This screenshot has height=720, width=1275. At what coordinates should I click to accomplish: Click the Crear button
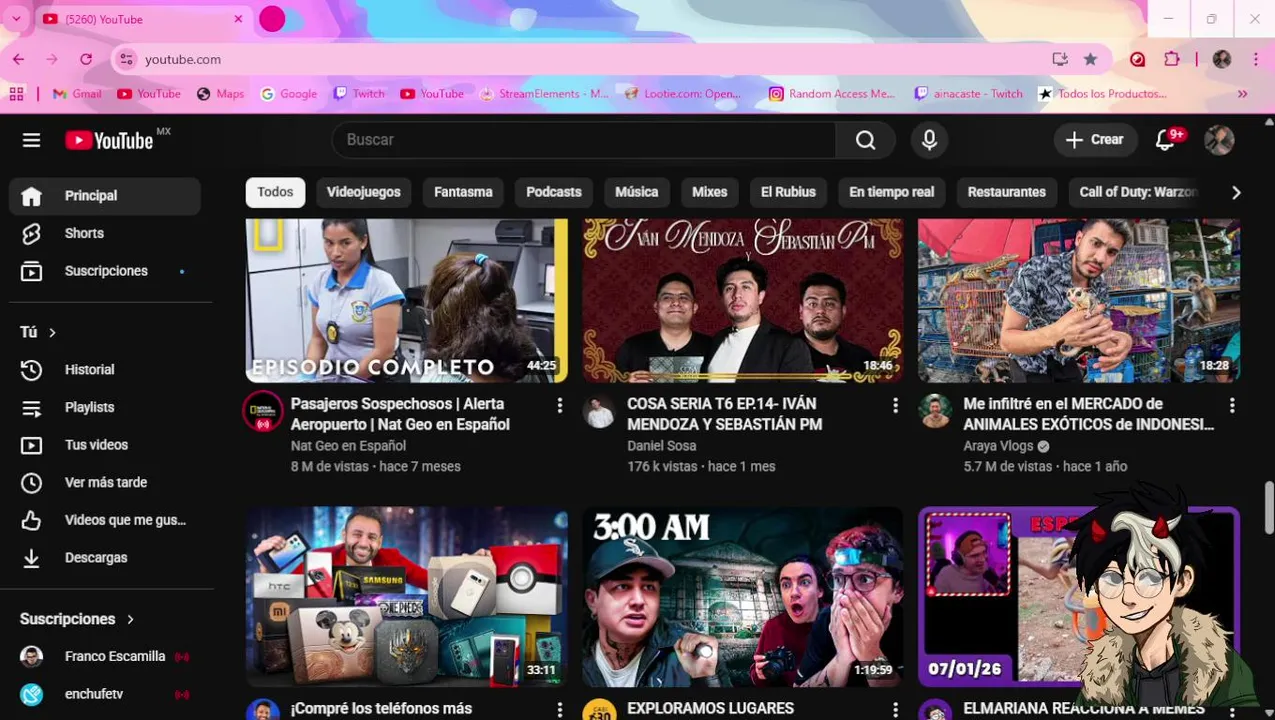pyautogui.click(x=1094, y=140)
